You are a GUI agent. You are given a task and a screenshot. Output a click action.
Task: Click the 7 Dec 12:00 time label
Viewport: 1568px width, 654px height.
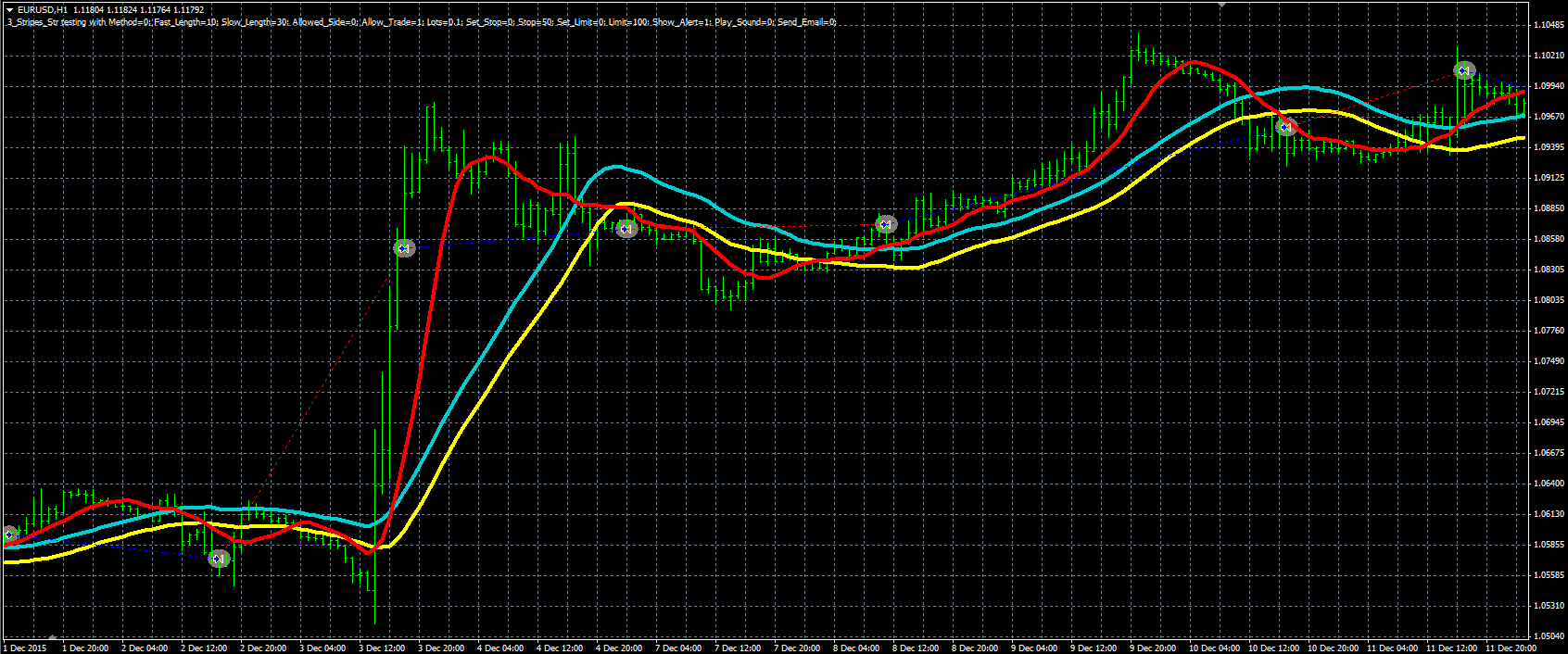point(738,648)
